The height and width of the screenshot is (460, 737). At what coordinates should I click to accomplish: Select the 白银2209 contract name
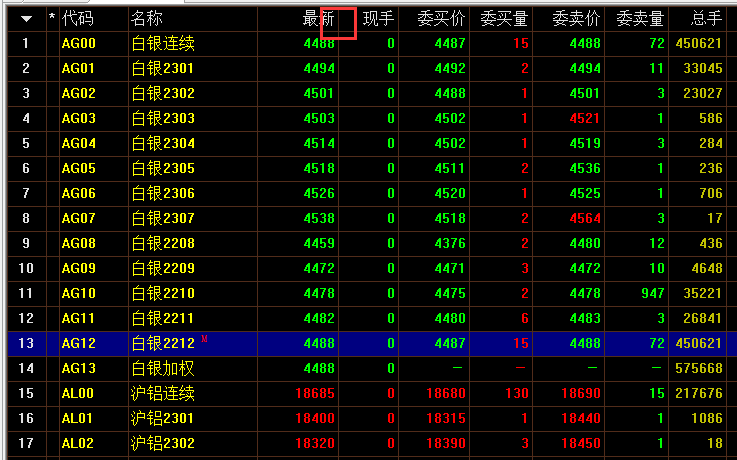pos(163,268)
